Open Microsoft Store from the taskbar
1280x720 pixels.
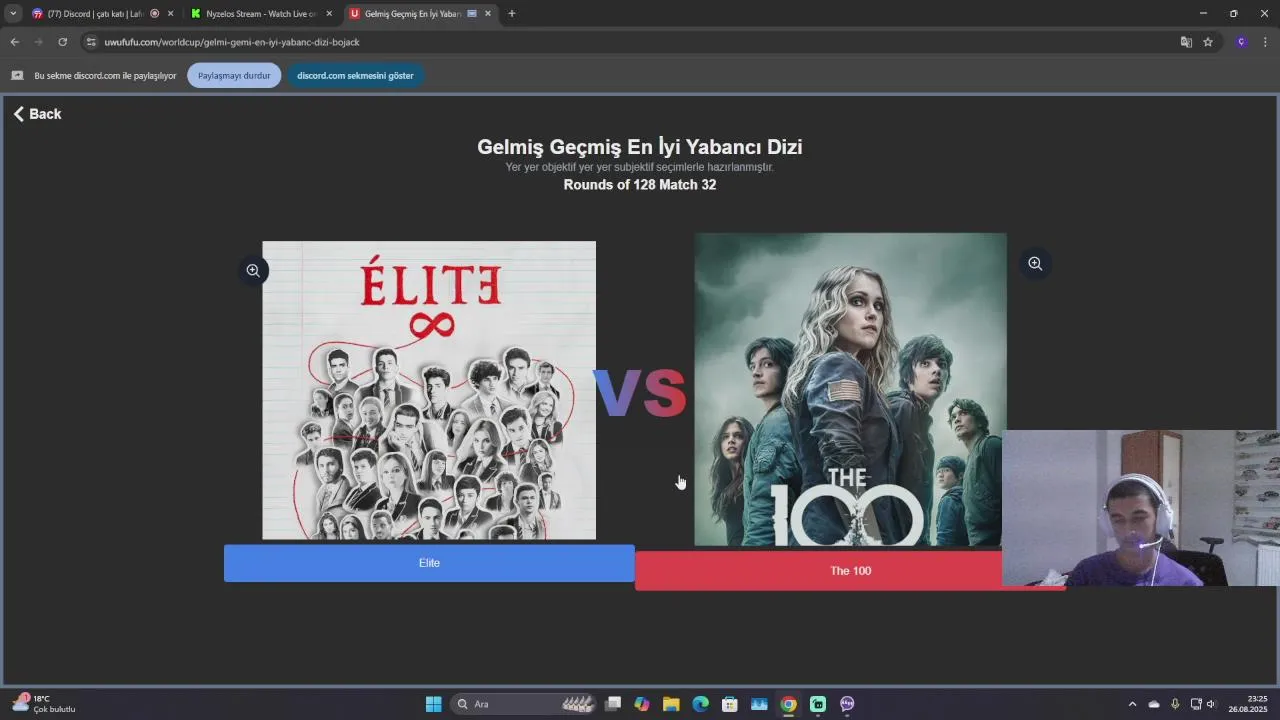[730, 704]
